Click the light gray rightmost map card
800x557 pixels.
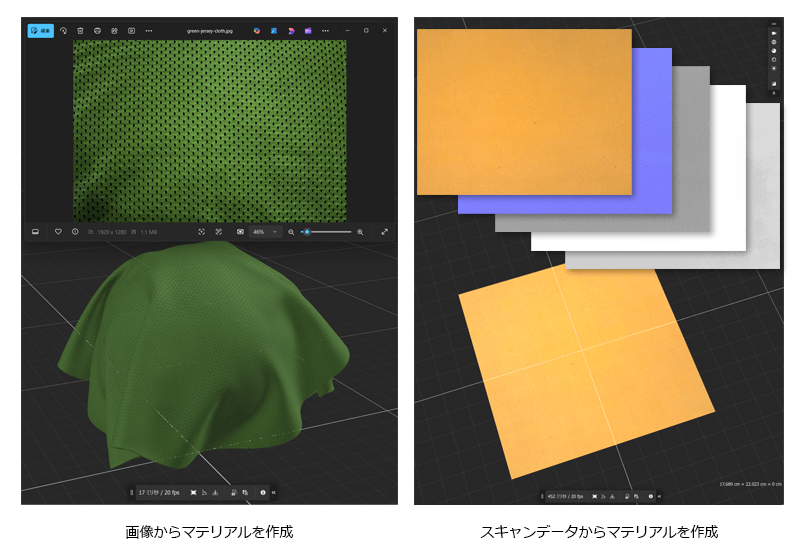pos(763,186)
